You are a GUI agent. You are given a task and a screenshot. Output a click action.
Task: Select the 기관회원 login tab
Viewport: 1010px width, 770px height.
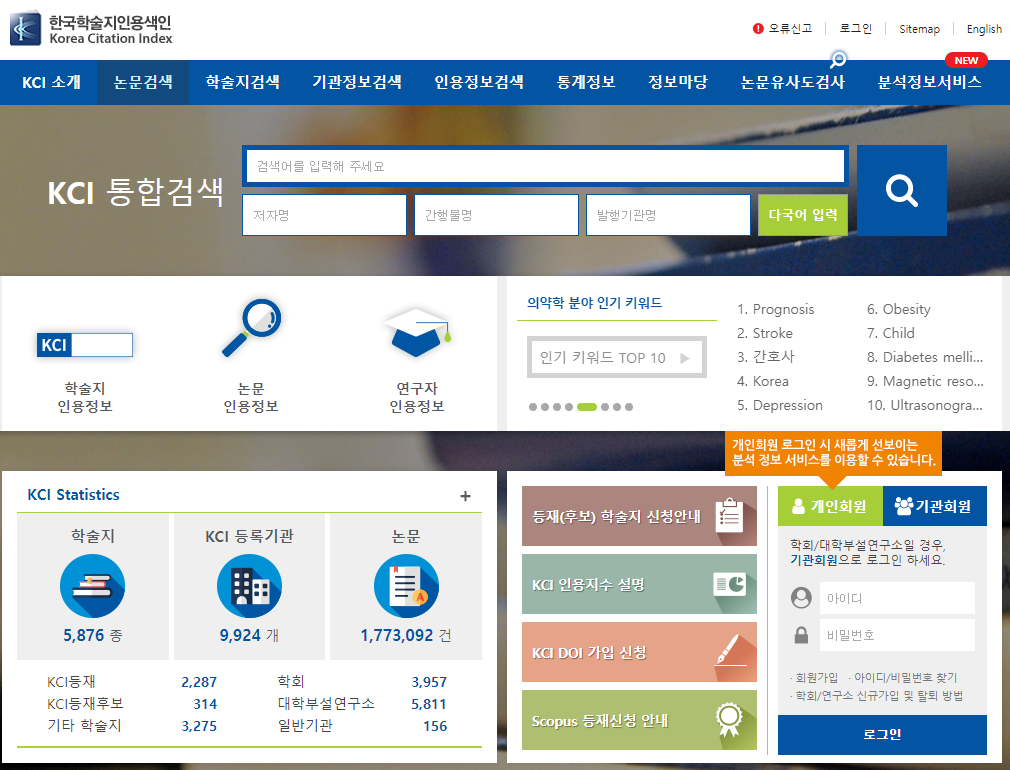click(x=935, y=506)
